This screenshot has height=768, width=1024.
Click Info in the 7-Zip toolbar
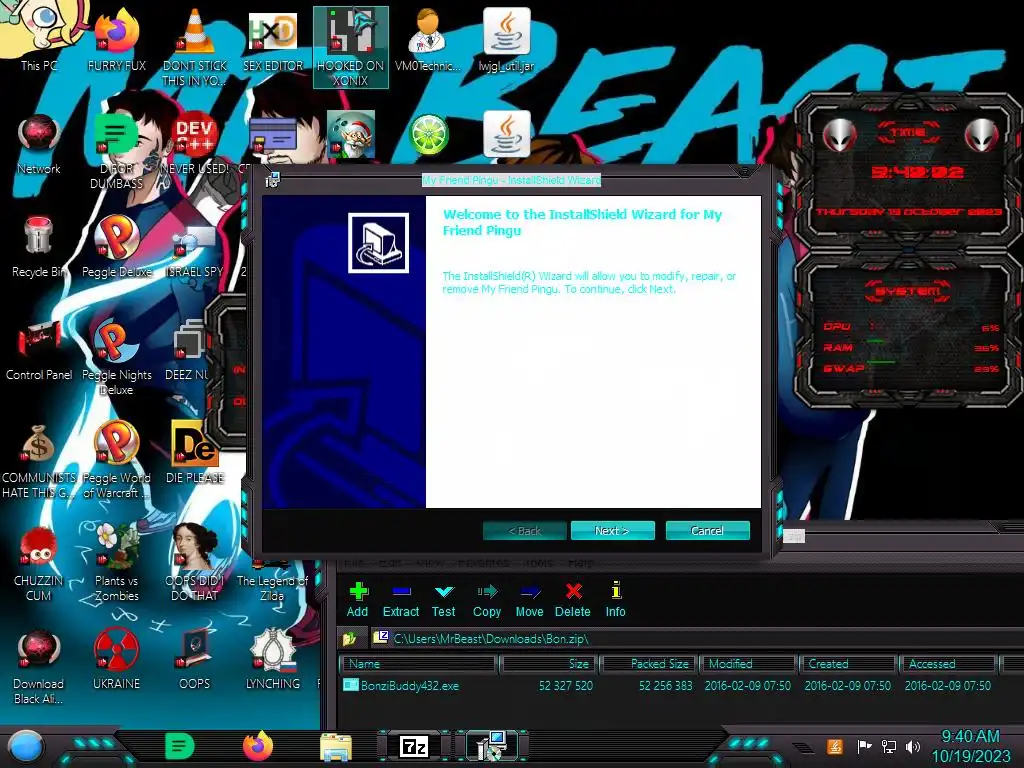pyautogui.click(x=615, y=600)
